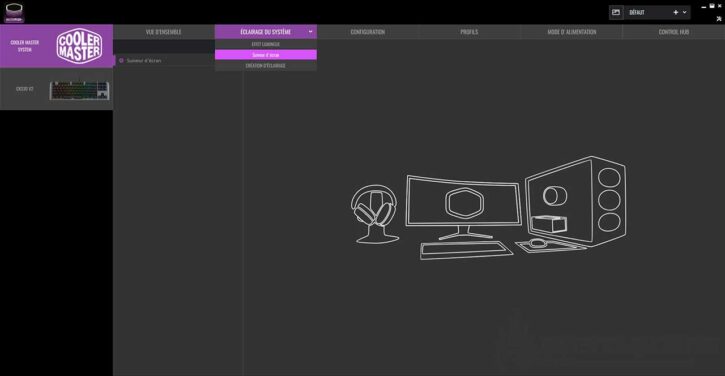Screen dimensions: 725x376
Task: Click the MasterPlus app logo icon
Action: [x=14, y=12]
